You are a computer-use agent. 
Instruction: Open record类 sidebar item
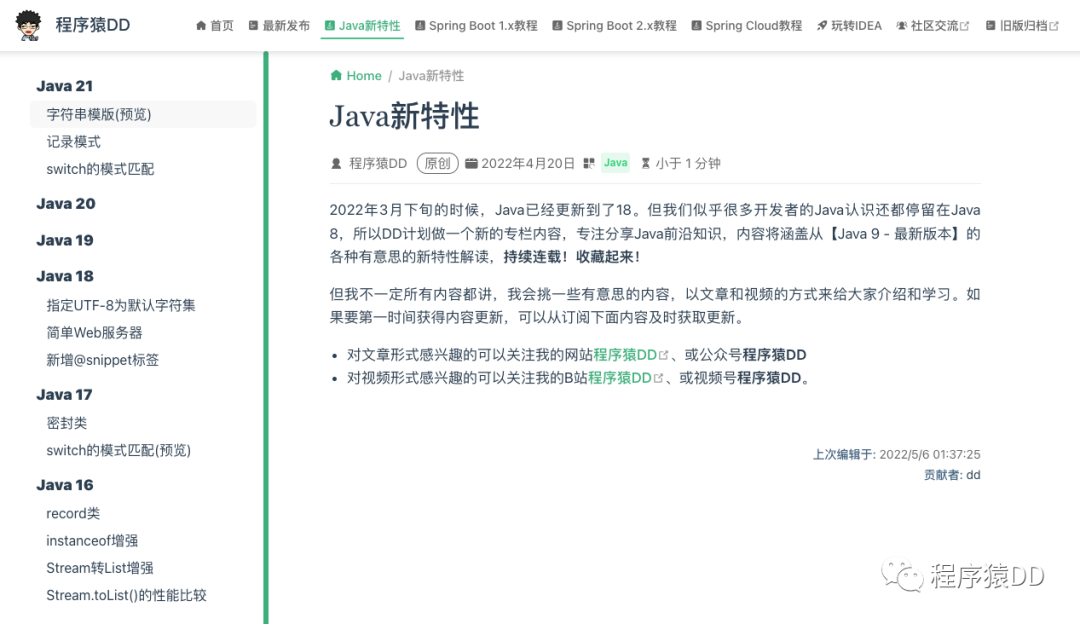click(73, 514)
